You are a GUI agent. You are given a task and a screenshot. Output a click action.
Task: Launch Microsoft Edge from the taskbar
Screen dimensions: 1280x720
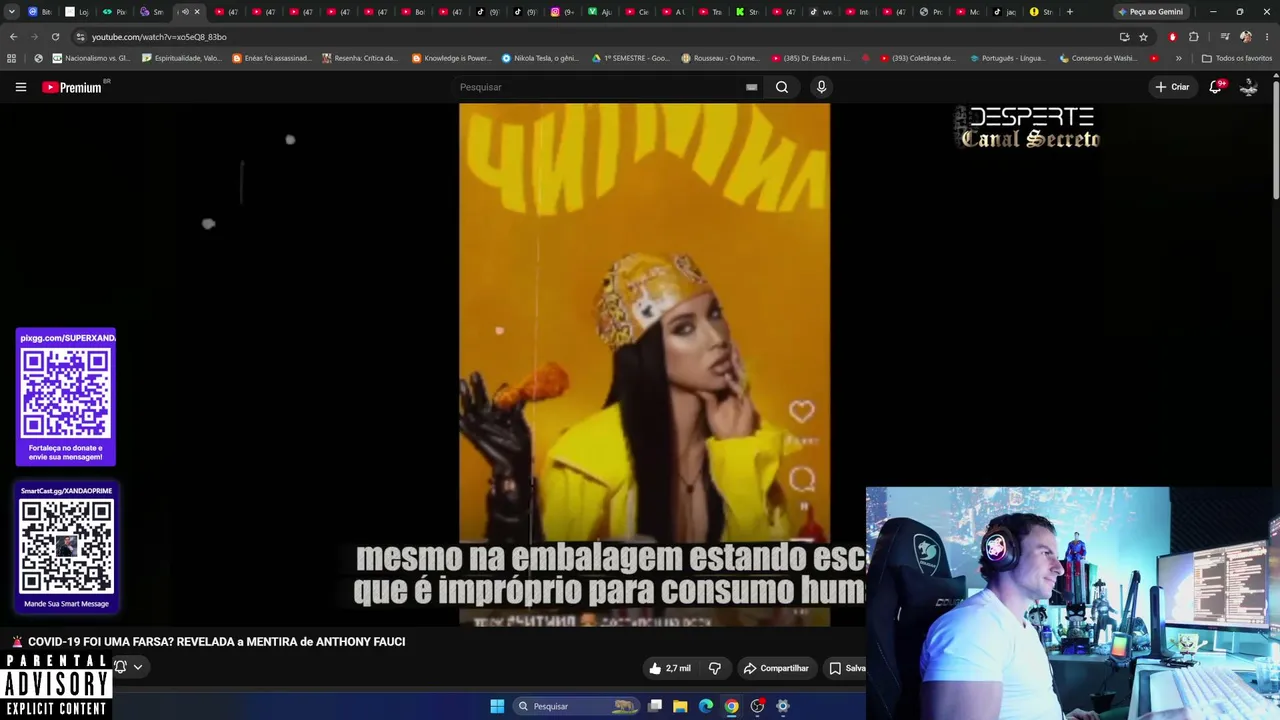coord(706,706)
